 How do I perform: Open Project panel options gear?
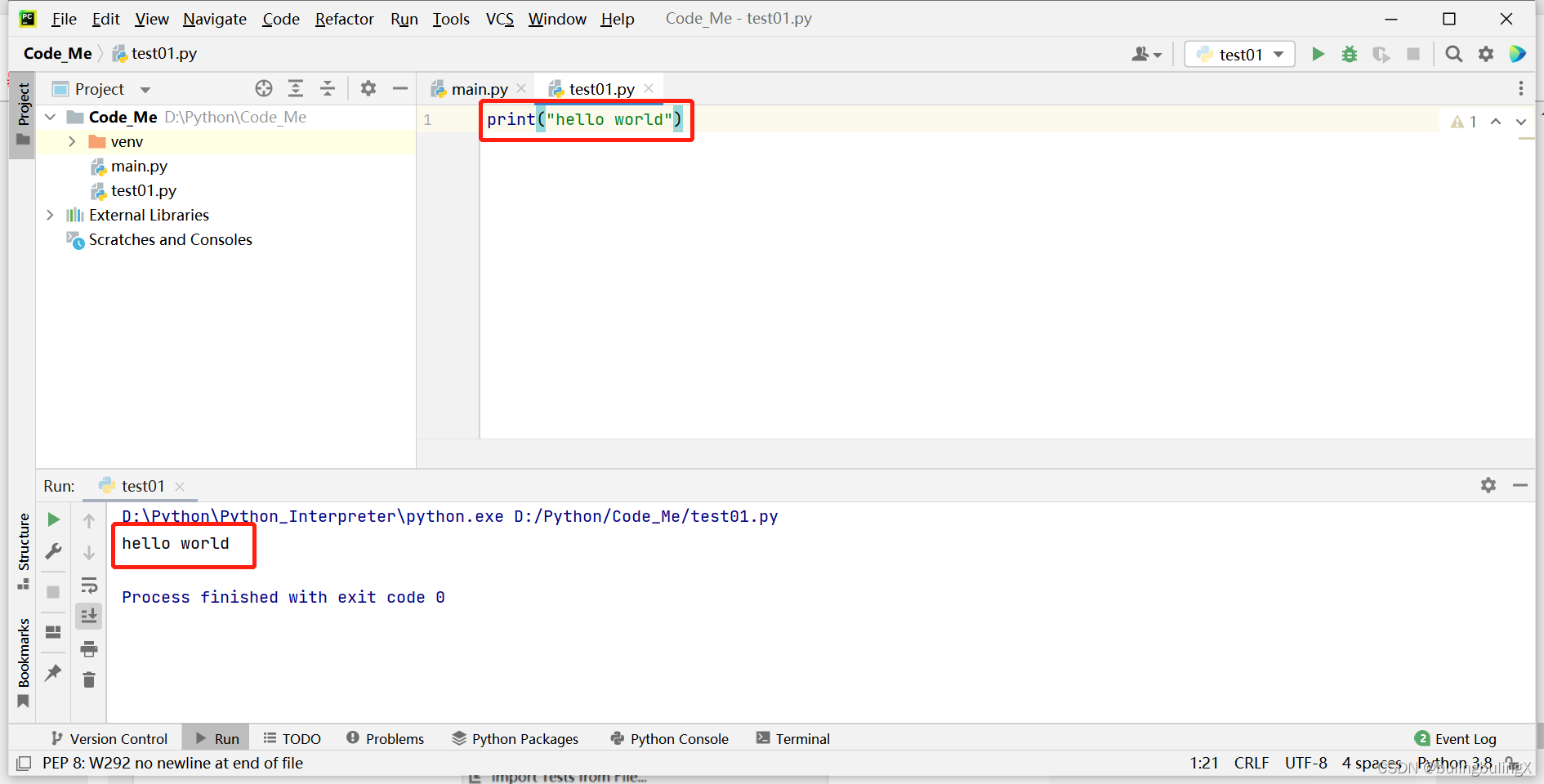pyautogui.click(x=368, y=88)
